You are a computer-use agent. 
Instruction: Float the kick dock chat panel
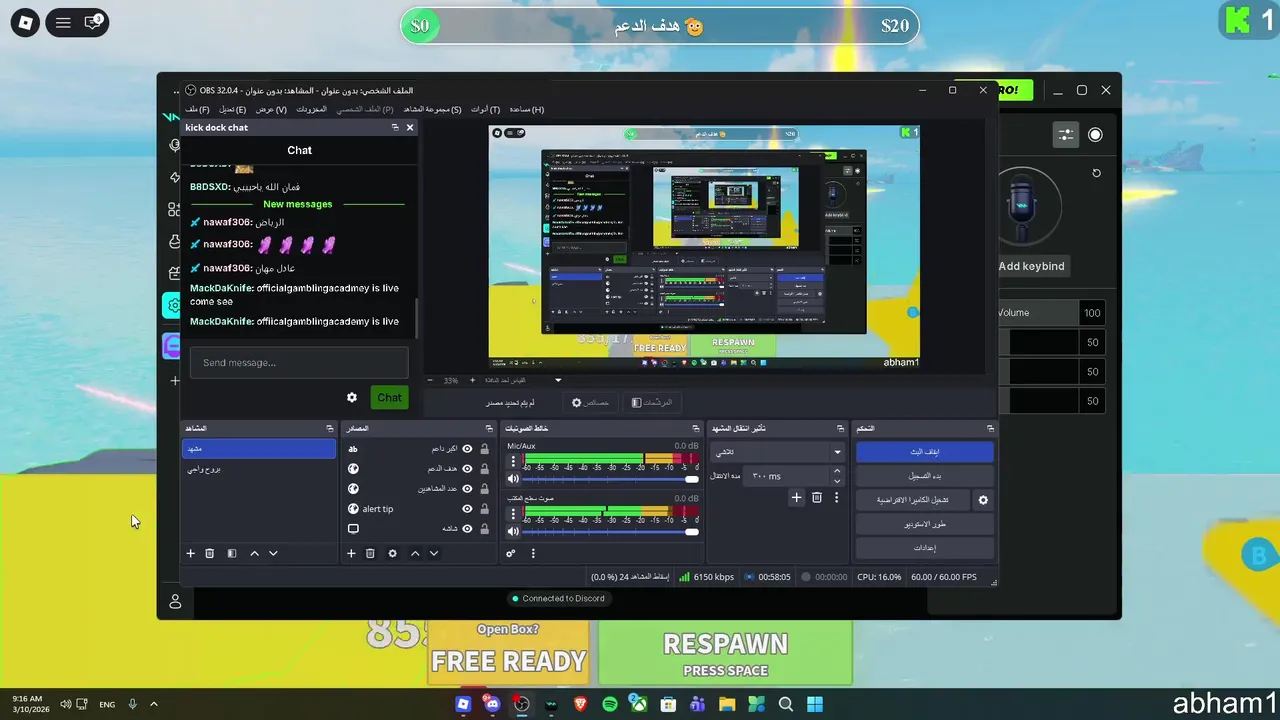(395, 128)
